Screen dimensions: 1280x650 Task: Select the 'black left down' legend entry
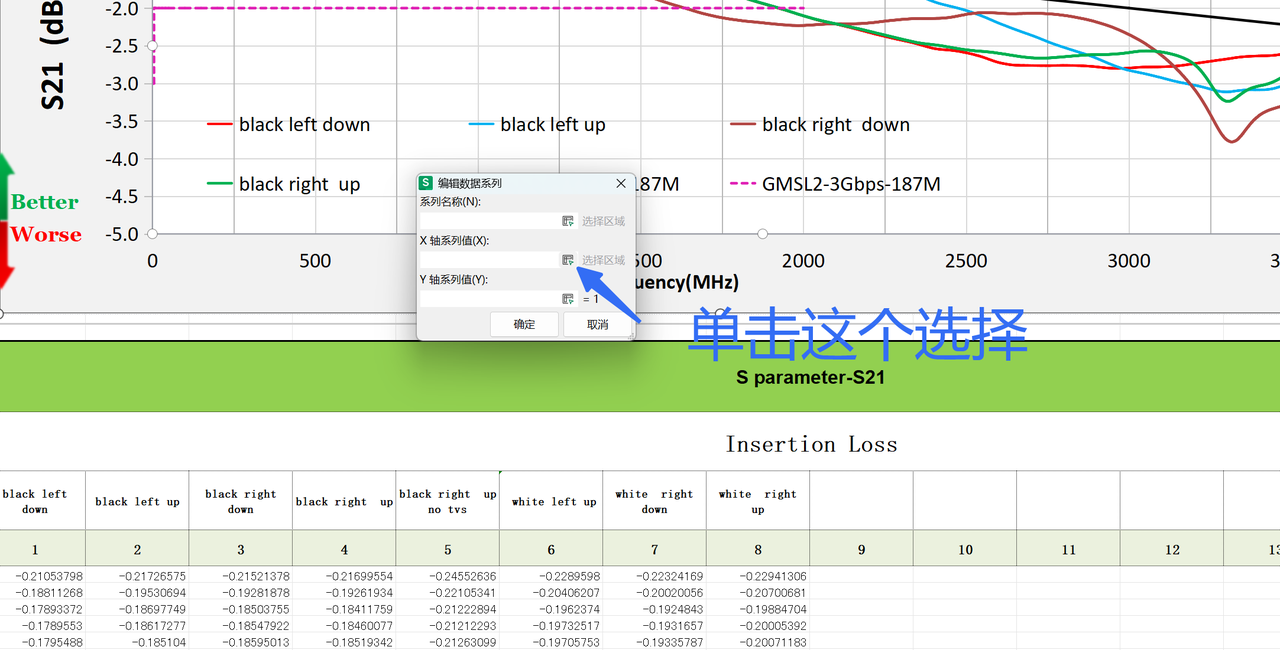coord(304,124)
